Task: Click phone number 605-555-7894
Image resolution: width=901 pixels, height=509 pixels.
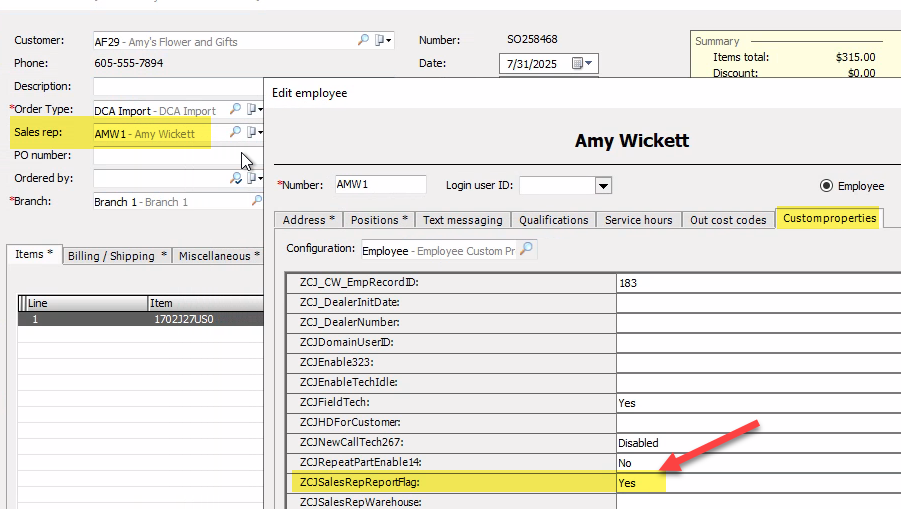Action: tap(129, 63)
